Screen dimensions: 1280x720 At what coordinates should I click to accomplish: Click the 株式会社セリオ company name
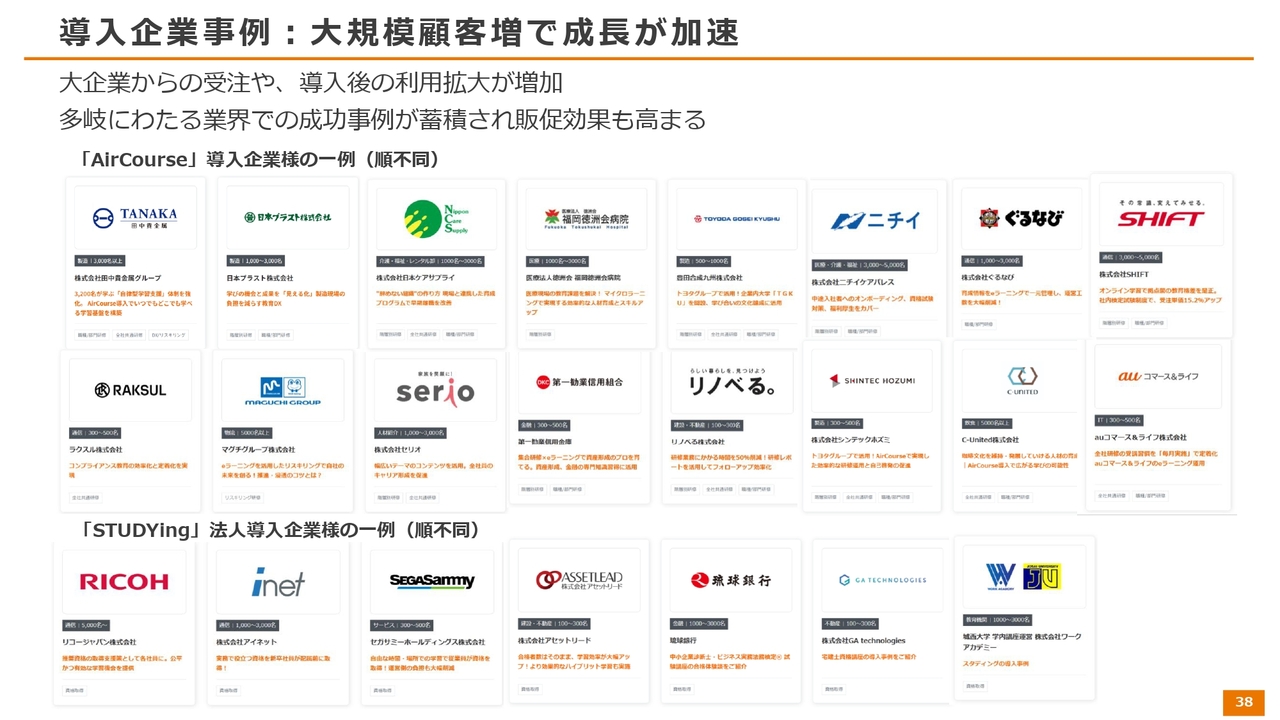tap(399, 451)
